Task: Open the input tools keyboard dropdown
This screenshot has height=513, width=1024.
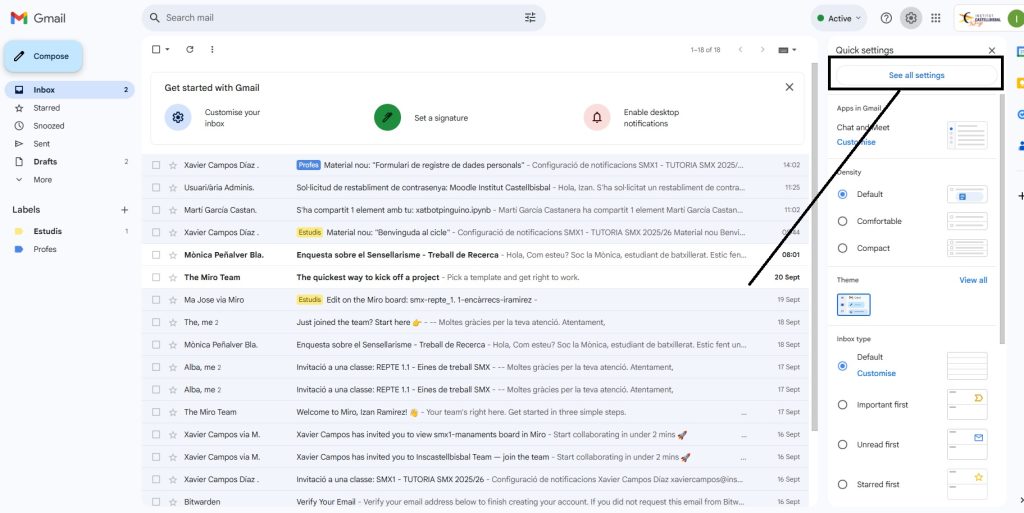Action: (788, 50)
